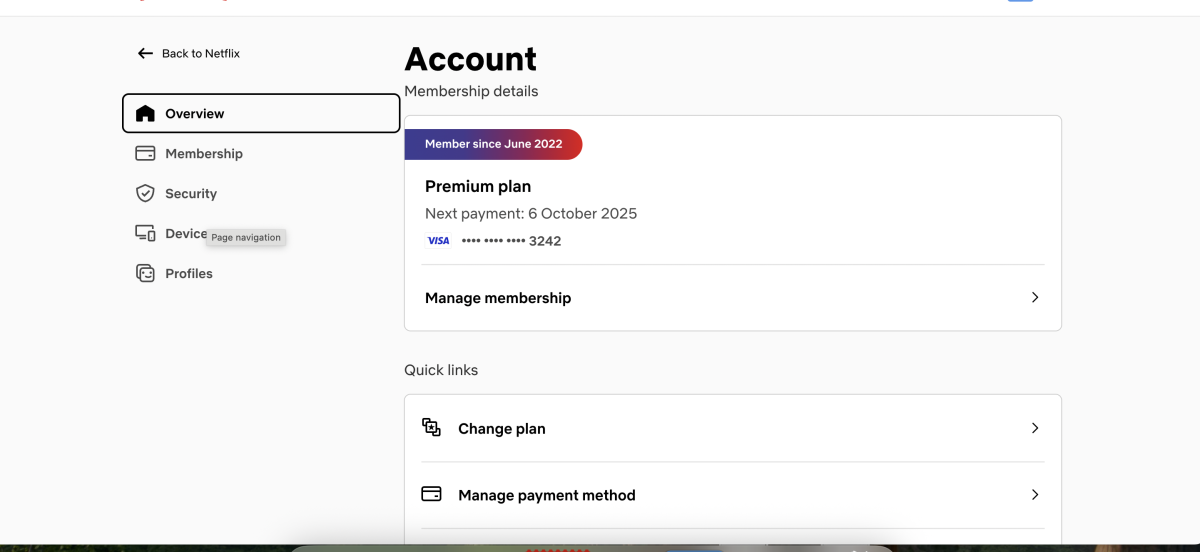Click the back arrow icon beside Back to Netflix
This screenshot has width=1200, height=552.
point(145,53)
